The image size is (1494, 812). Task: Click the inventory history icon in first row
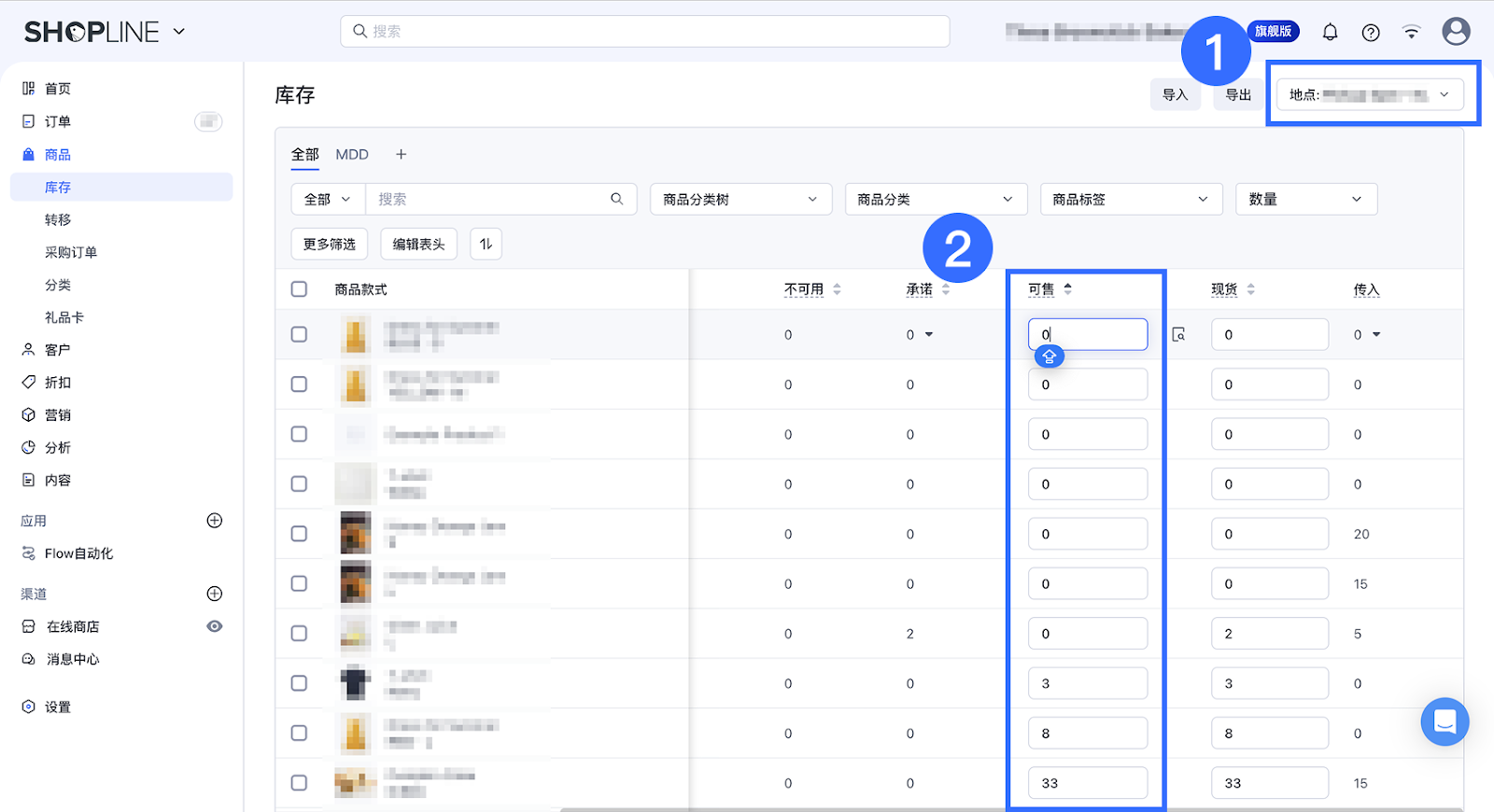[x=1179, y=334]
